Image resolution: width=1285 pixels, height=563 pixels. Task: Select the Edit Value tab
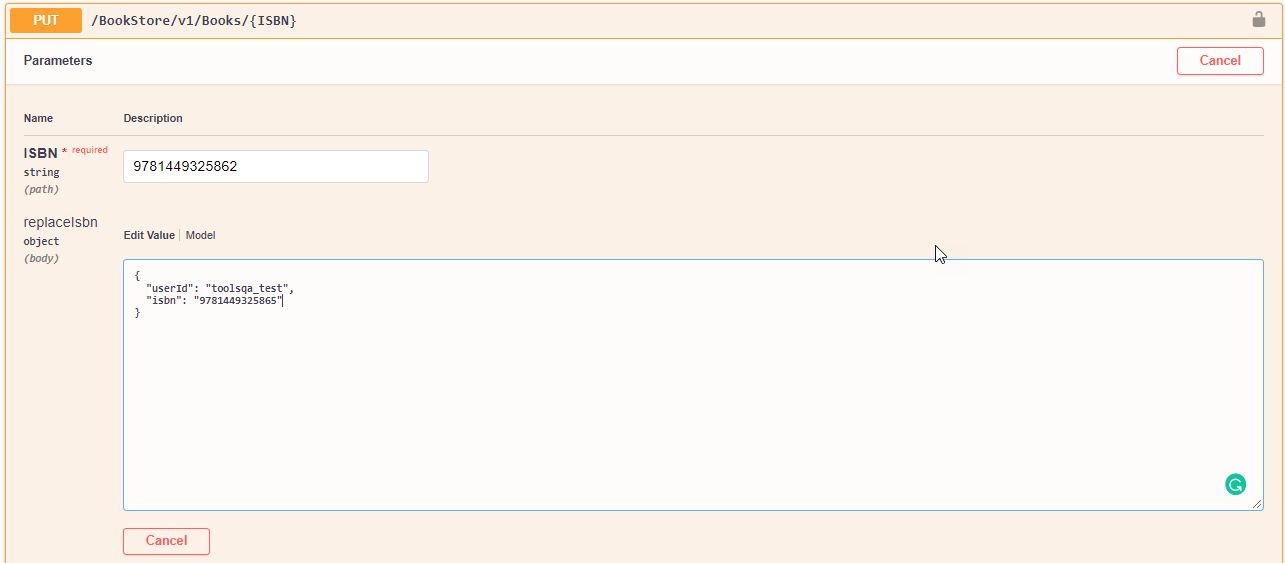pyautogui.click(x=149, y=236)
